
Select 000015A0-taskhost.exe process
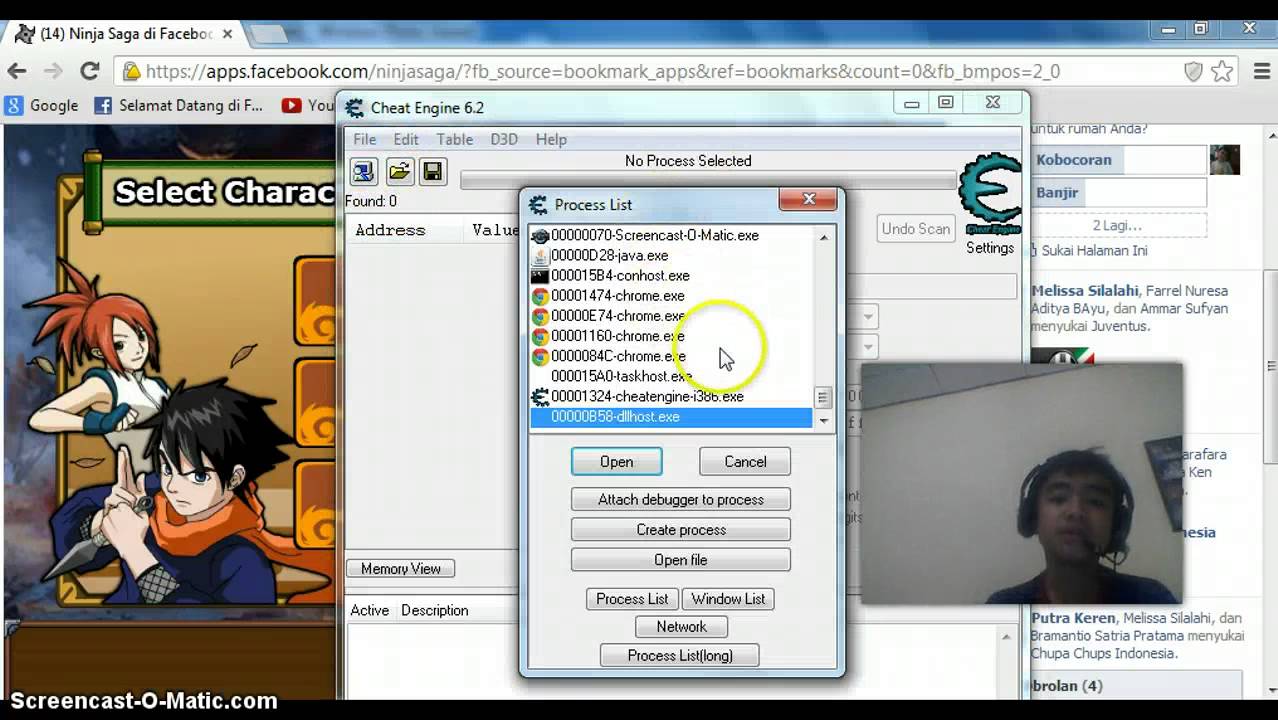671,376
